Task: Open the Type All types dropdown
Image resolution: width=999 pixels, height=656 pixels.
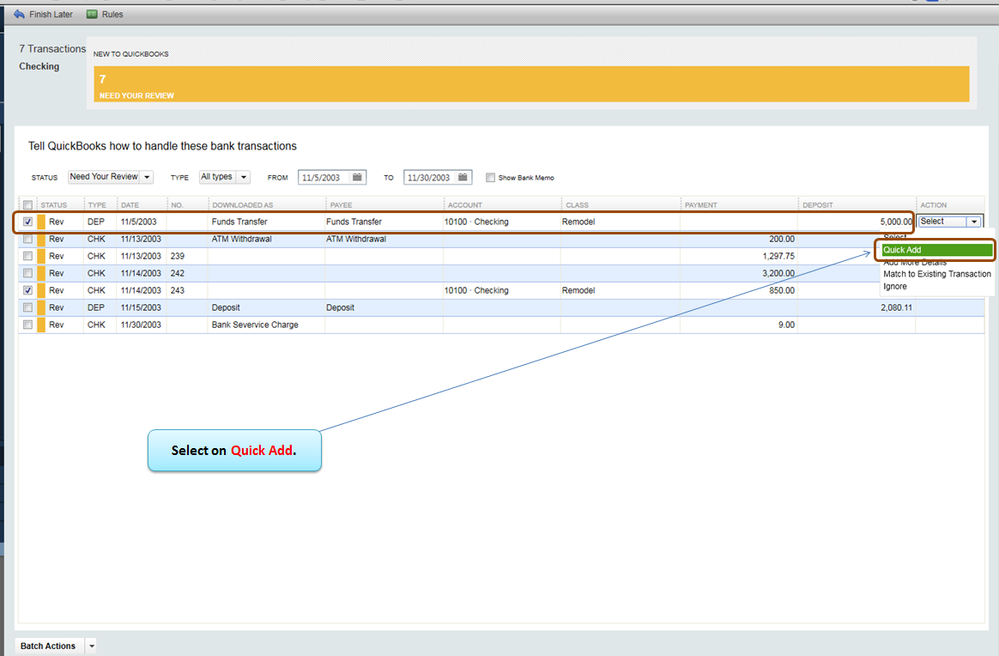Action: point(224,177)
